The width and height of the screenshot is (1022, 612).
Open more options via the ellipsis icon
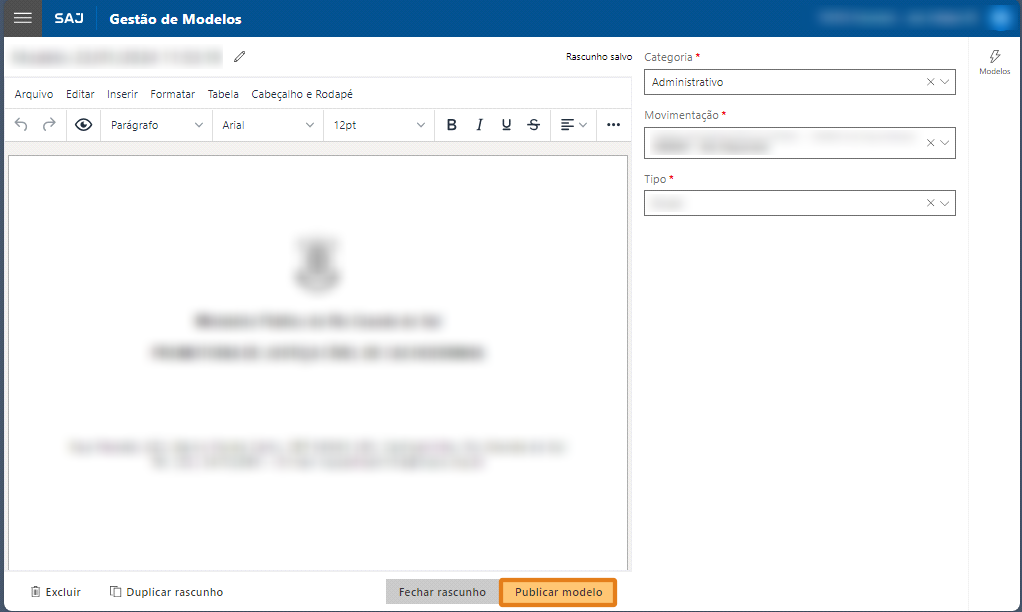[x=612, y=124]
